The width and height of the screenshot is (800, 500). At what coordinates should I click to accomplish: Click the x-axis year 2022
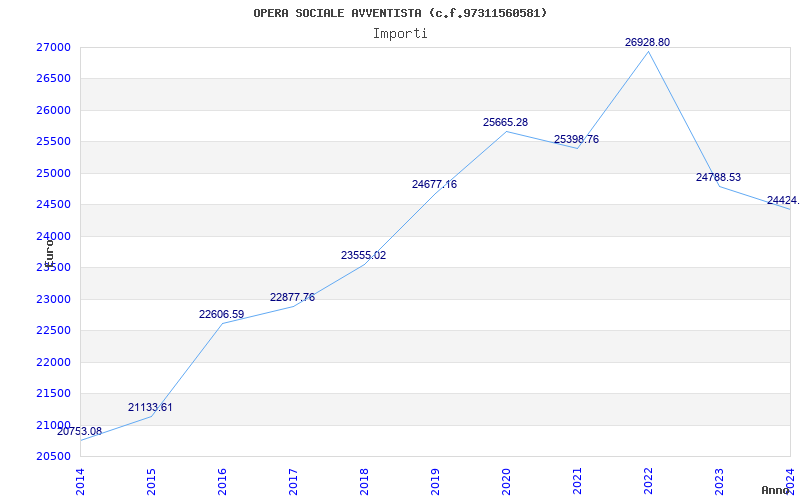click(x=648, y=482)
